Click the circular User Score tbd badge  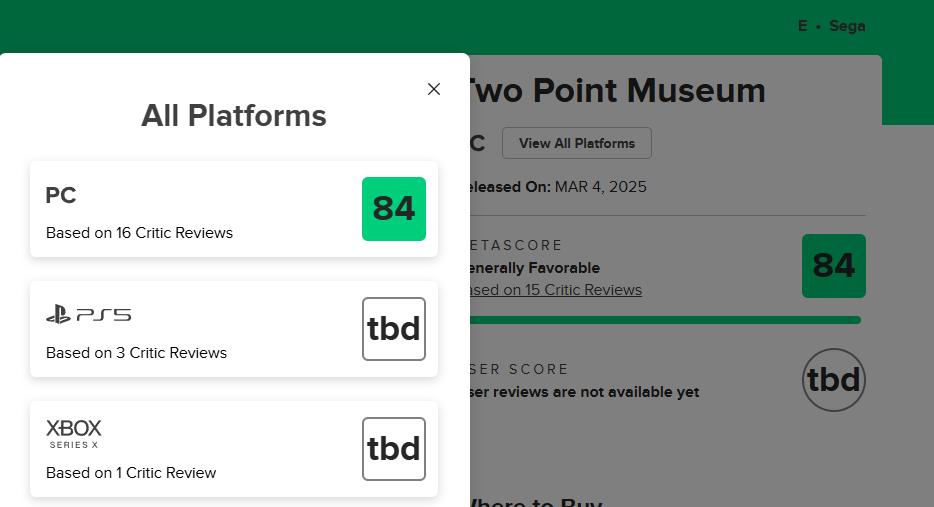point(833,380)
